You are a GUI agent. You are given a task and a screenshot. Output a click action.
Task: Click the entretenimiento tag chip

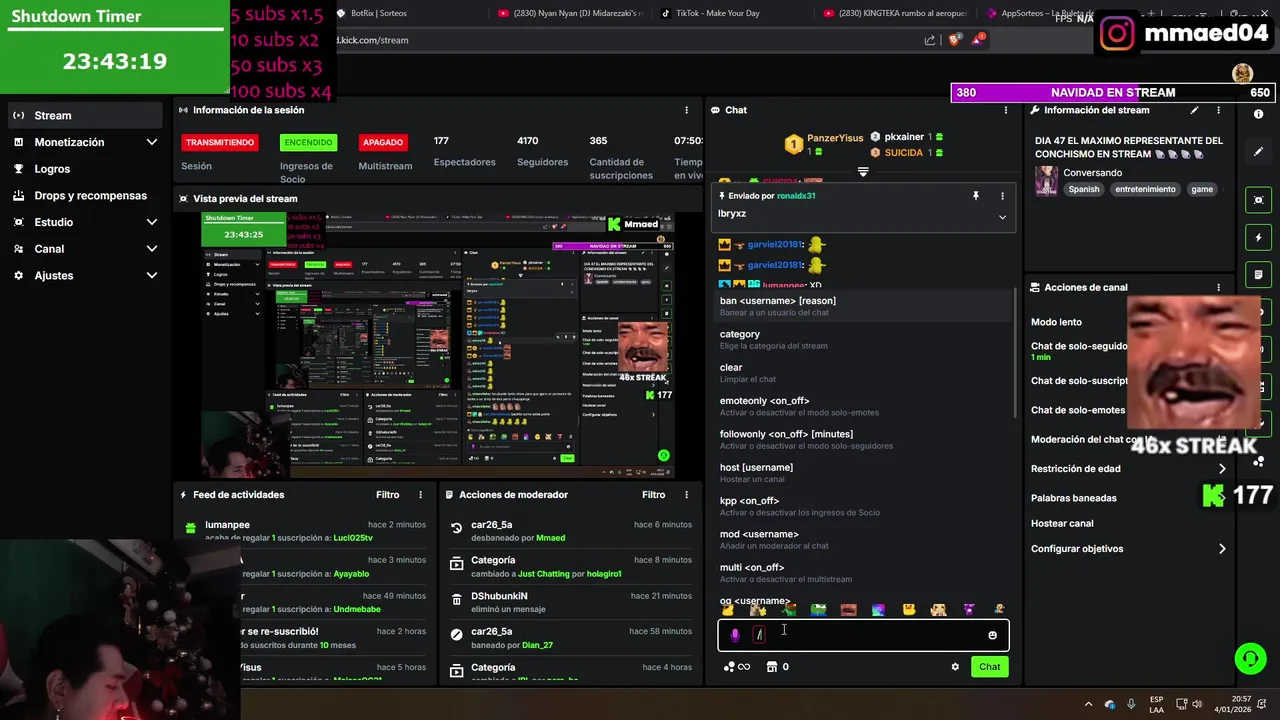click(1145, 189)
